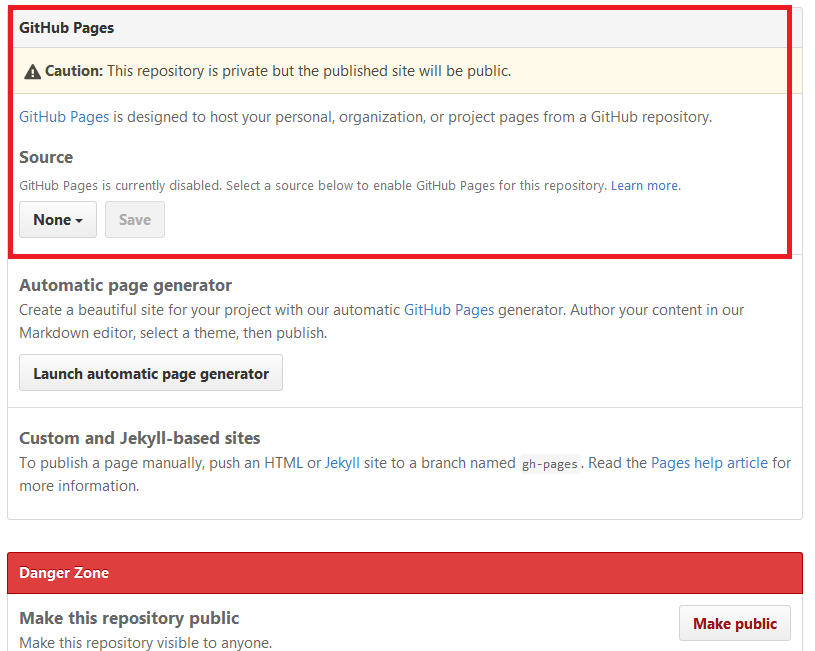Click 'GitHub Pages is currently disabled' text

120,186
